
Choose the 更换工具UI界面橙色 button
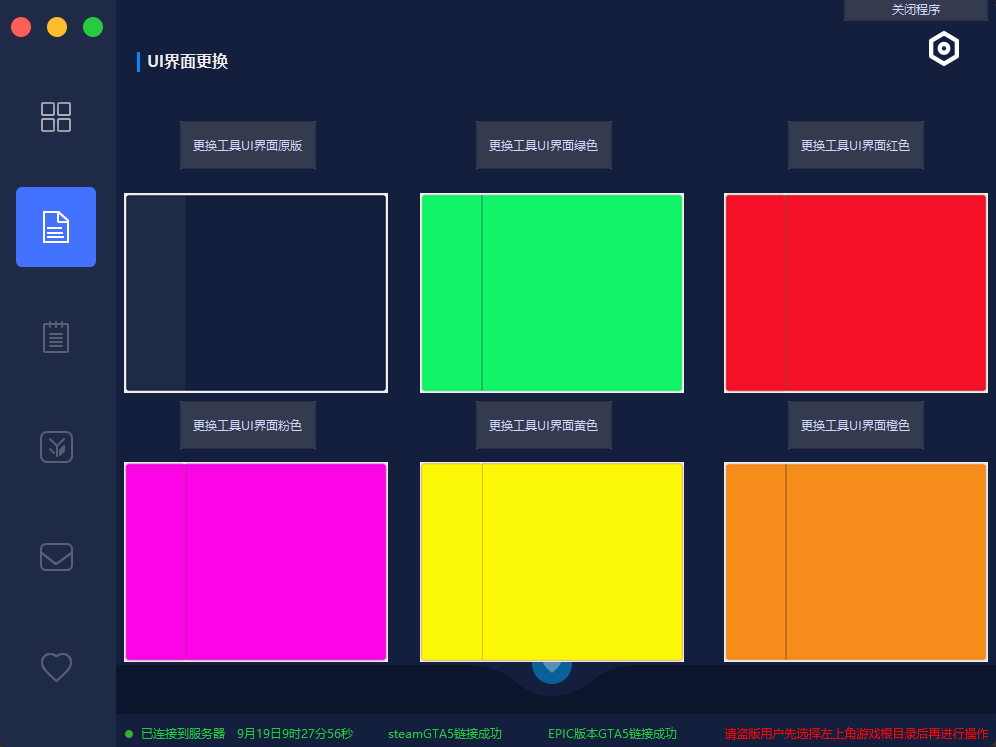click(855, 425)
